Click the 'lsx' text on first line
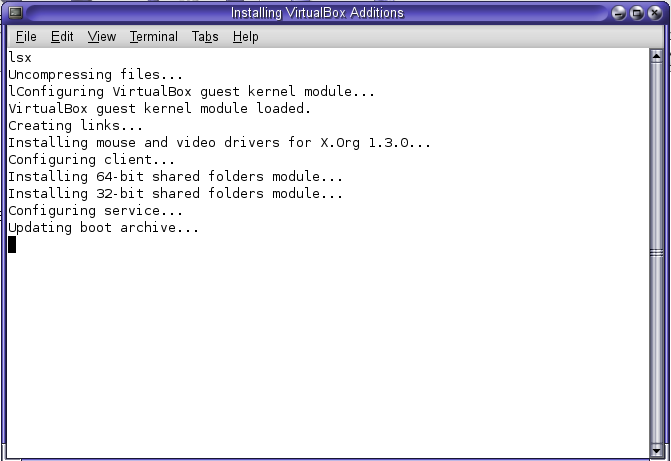This screenshot has width=671, height=461. [x=20, y=57]
